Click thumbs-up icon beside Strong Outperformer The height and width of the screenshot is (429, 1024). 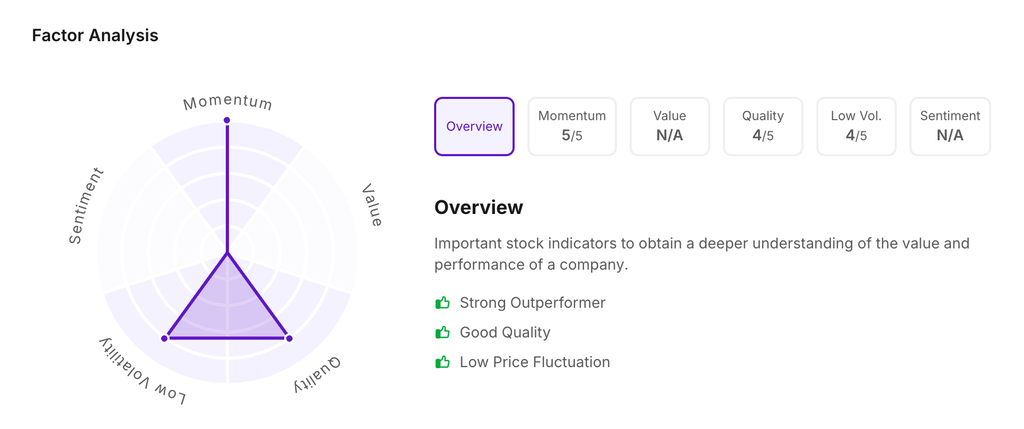point(442,303)
